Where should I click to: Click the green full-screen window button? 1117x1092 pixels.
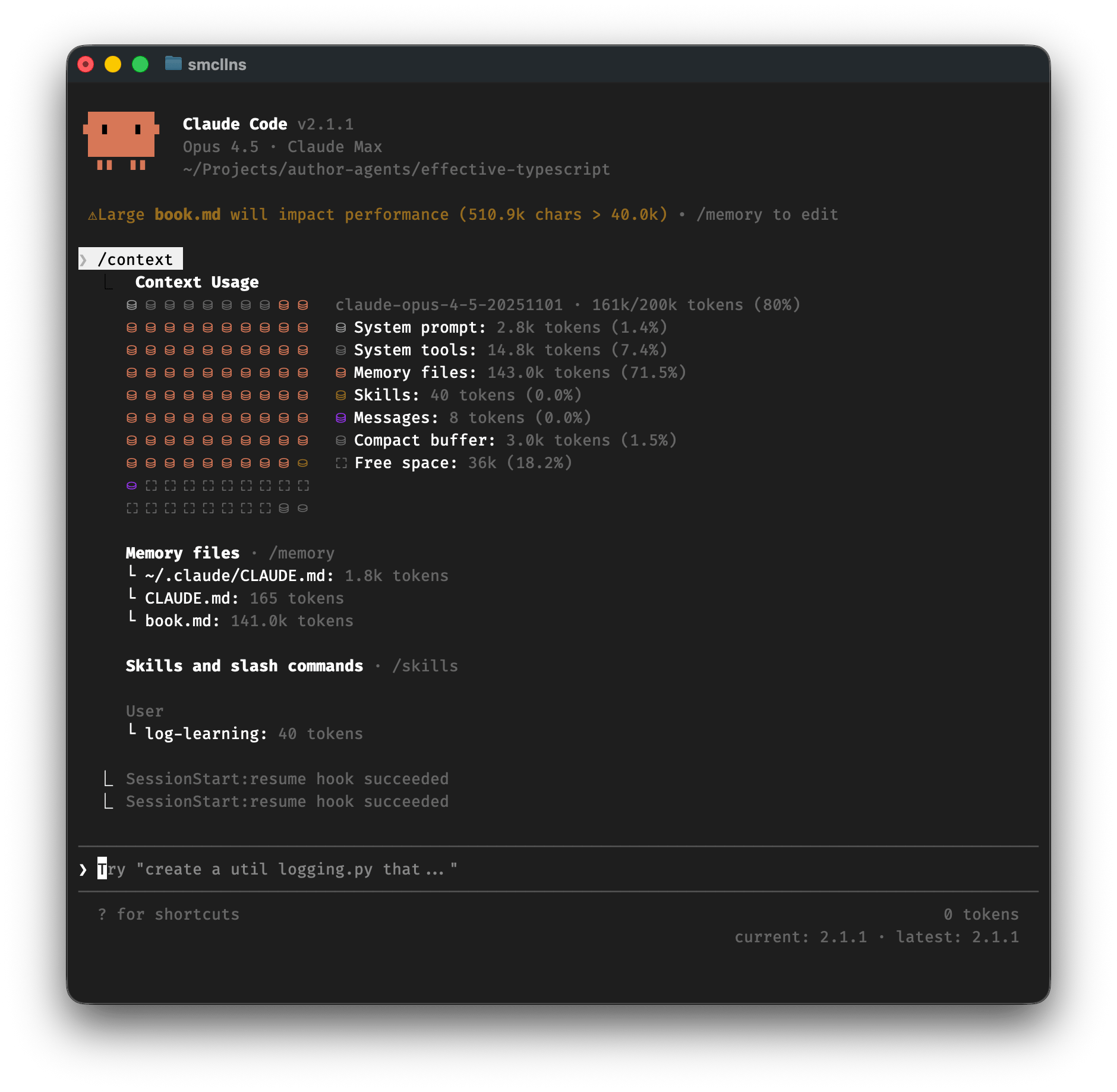pyautogui.click(x=140, y=64)
